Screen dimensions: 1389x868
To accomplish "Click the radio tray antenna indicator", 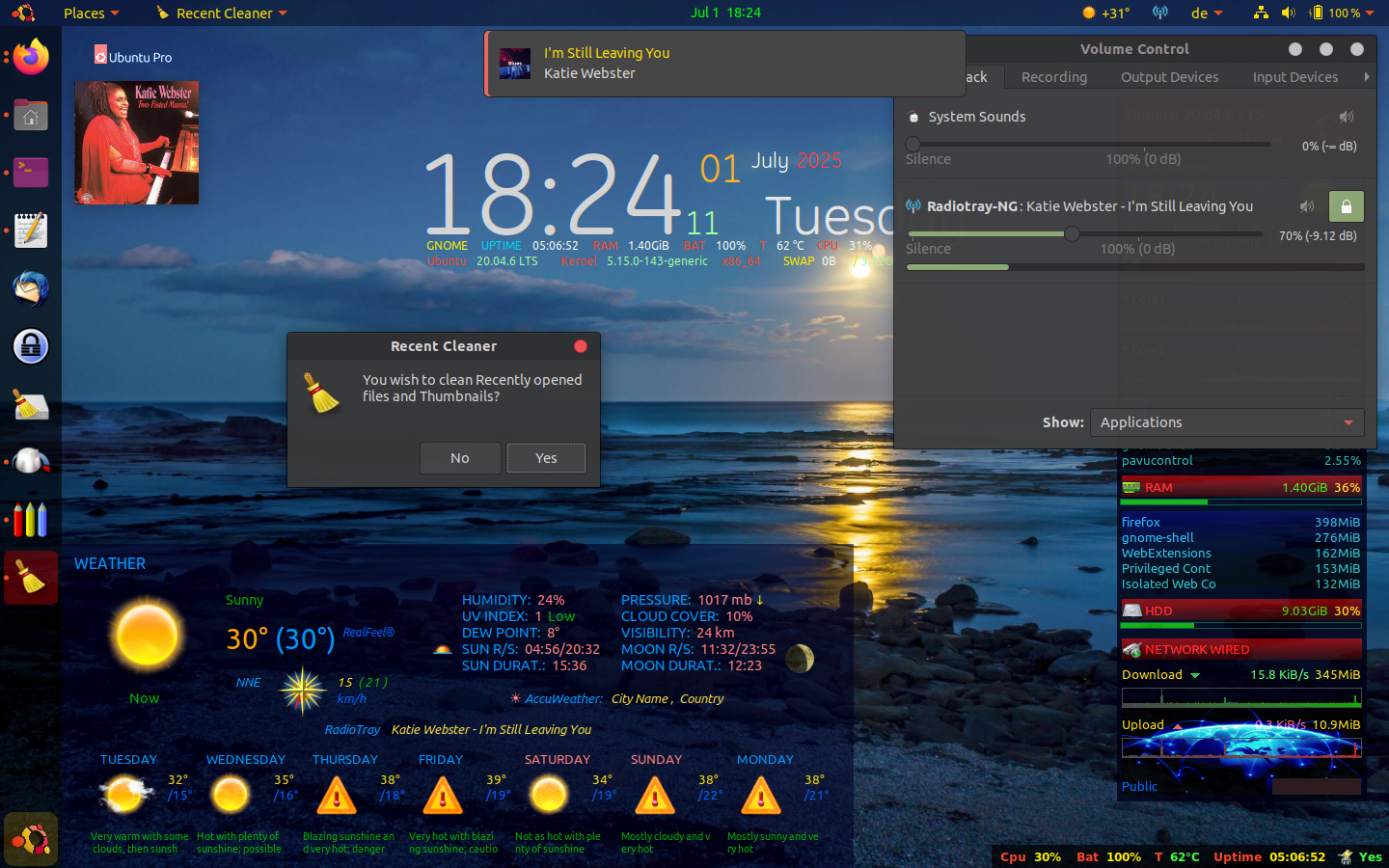I will [x=1160, y=13].
